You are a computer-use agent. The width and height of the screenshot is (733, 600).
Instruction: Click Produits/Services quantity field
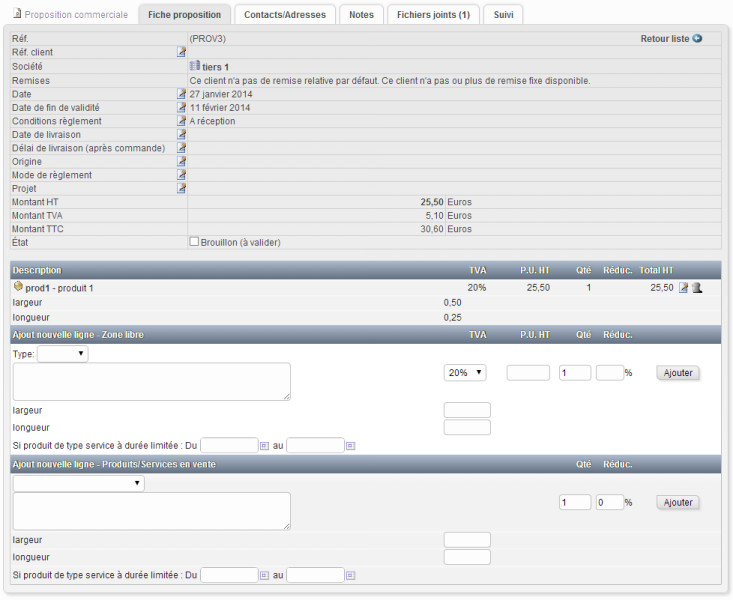pos(575,502)
